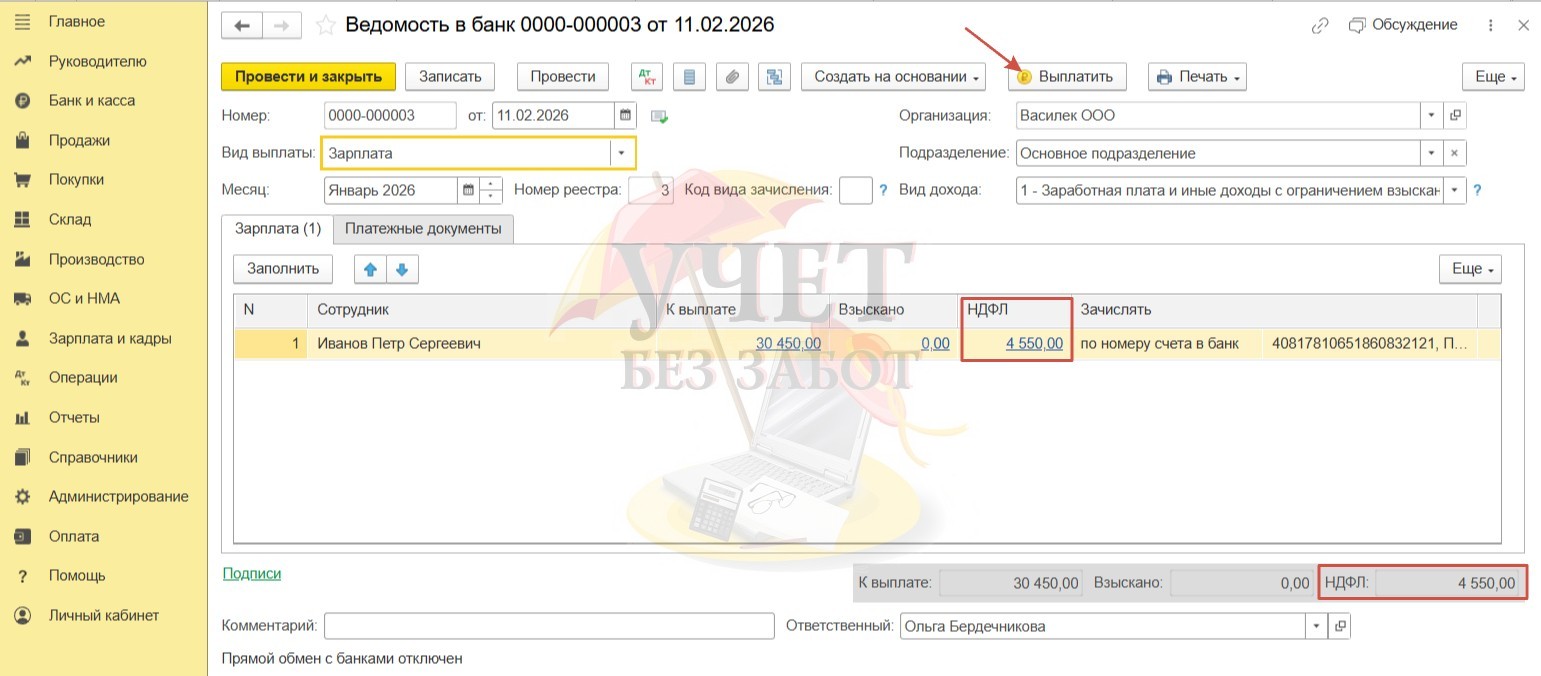Click the copy link chain icon
1541x676 pixels.
pyautogui.click(x=1320, y=26)
